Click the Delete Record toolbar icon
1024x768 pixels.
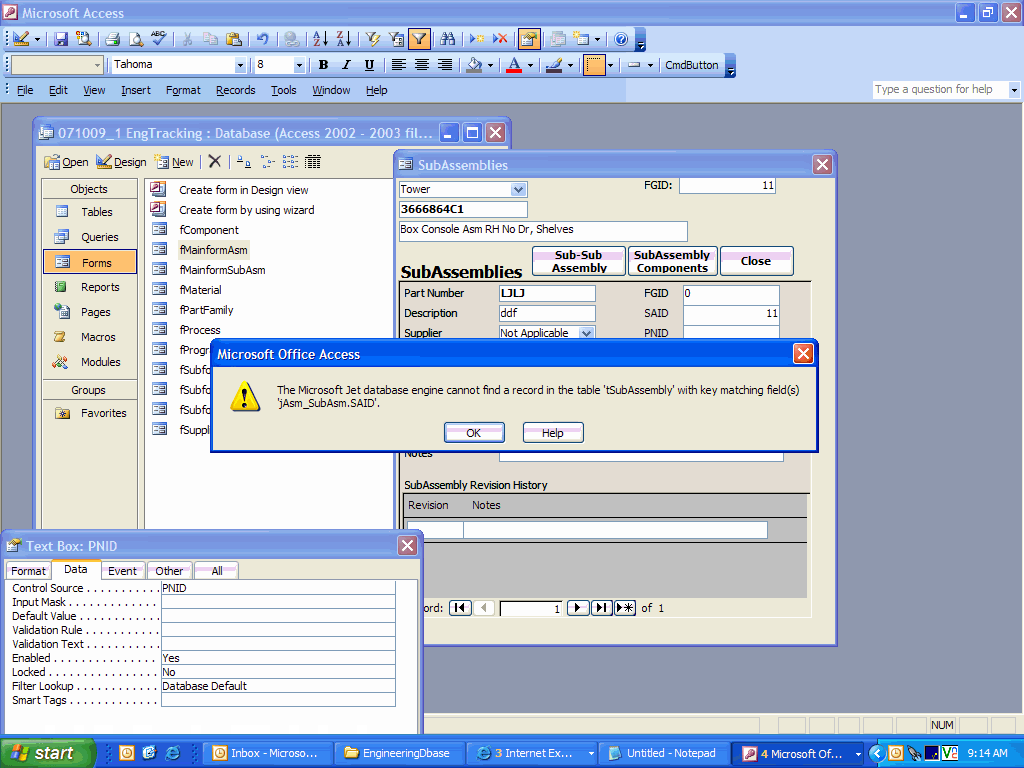click(x=500, y=39)
